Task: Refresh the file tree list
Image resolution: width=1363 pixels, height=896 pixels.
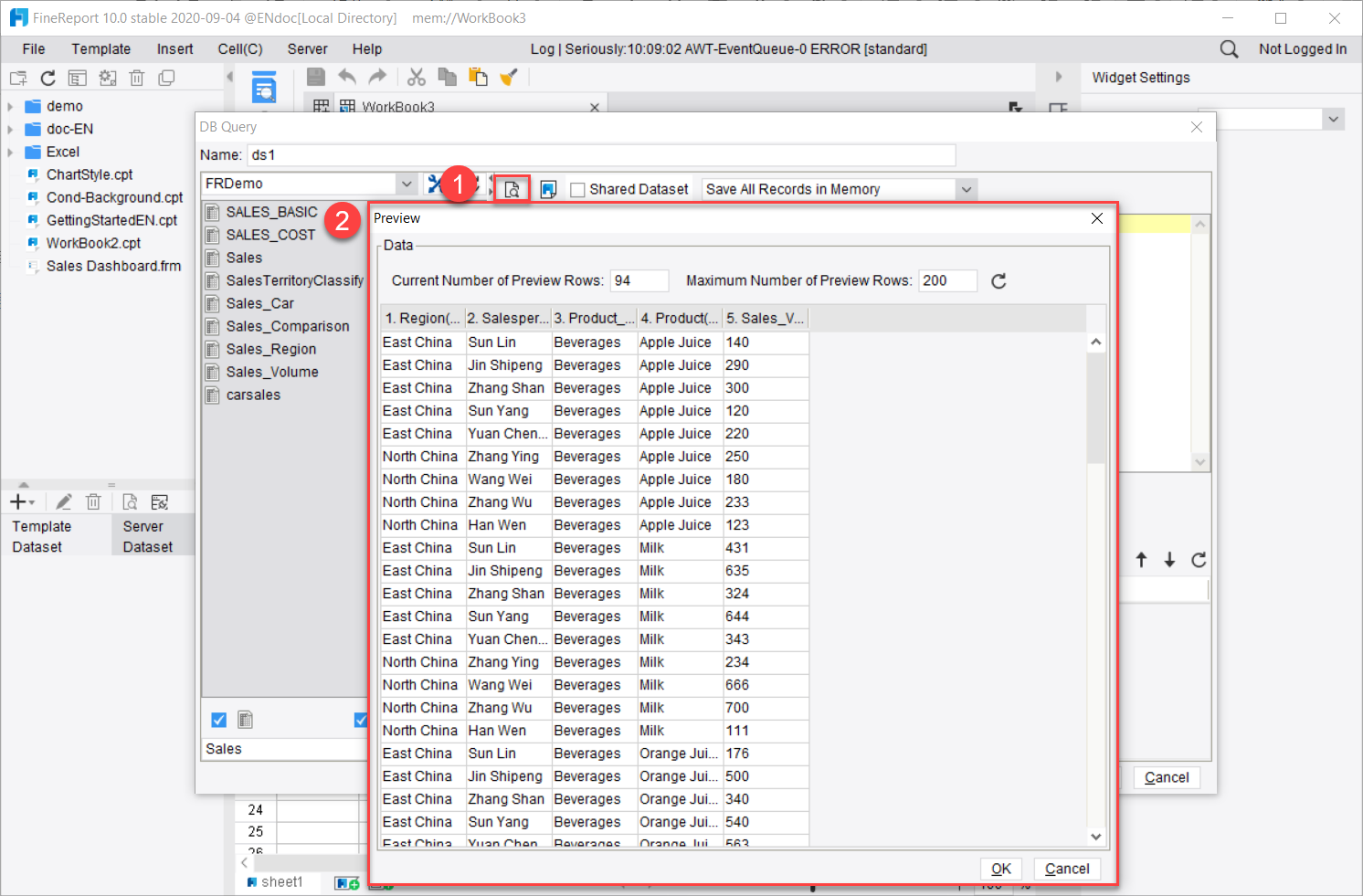Action: click(x=48, y=79)
